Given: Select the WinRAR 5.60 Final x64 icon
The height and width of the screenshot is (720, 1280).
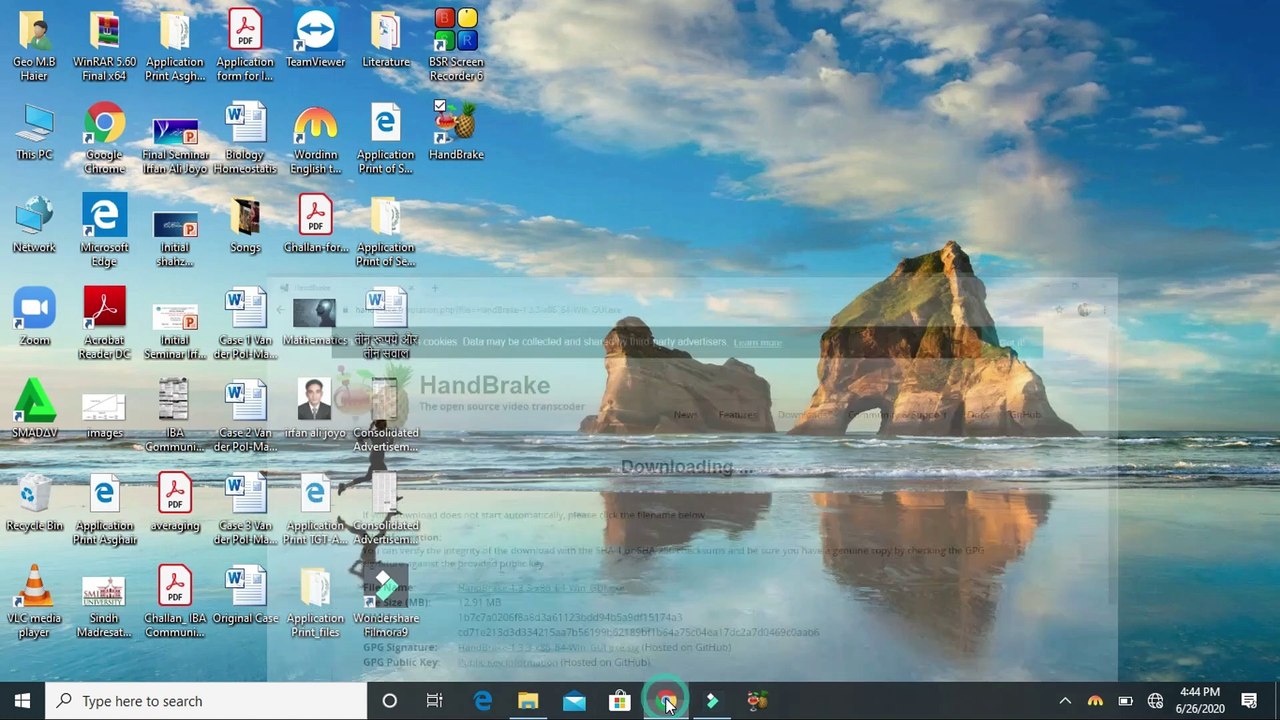Looking at the screenshot, I should click(x=104, y=46).
